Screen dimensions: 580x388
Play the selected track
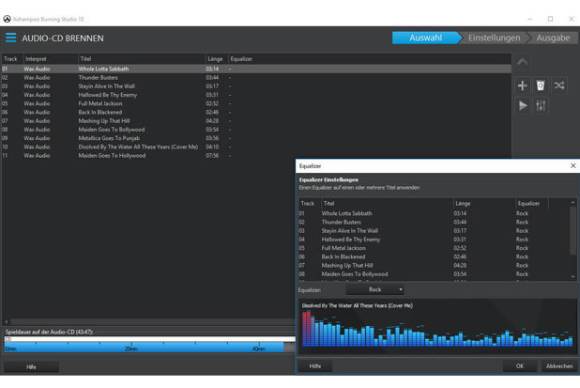click(x=523, y=106)
